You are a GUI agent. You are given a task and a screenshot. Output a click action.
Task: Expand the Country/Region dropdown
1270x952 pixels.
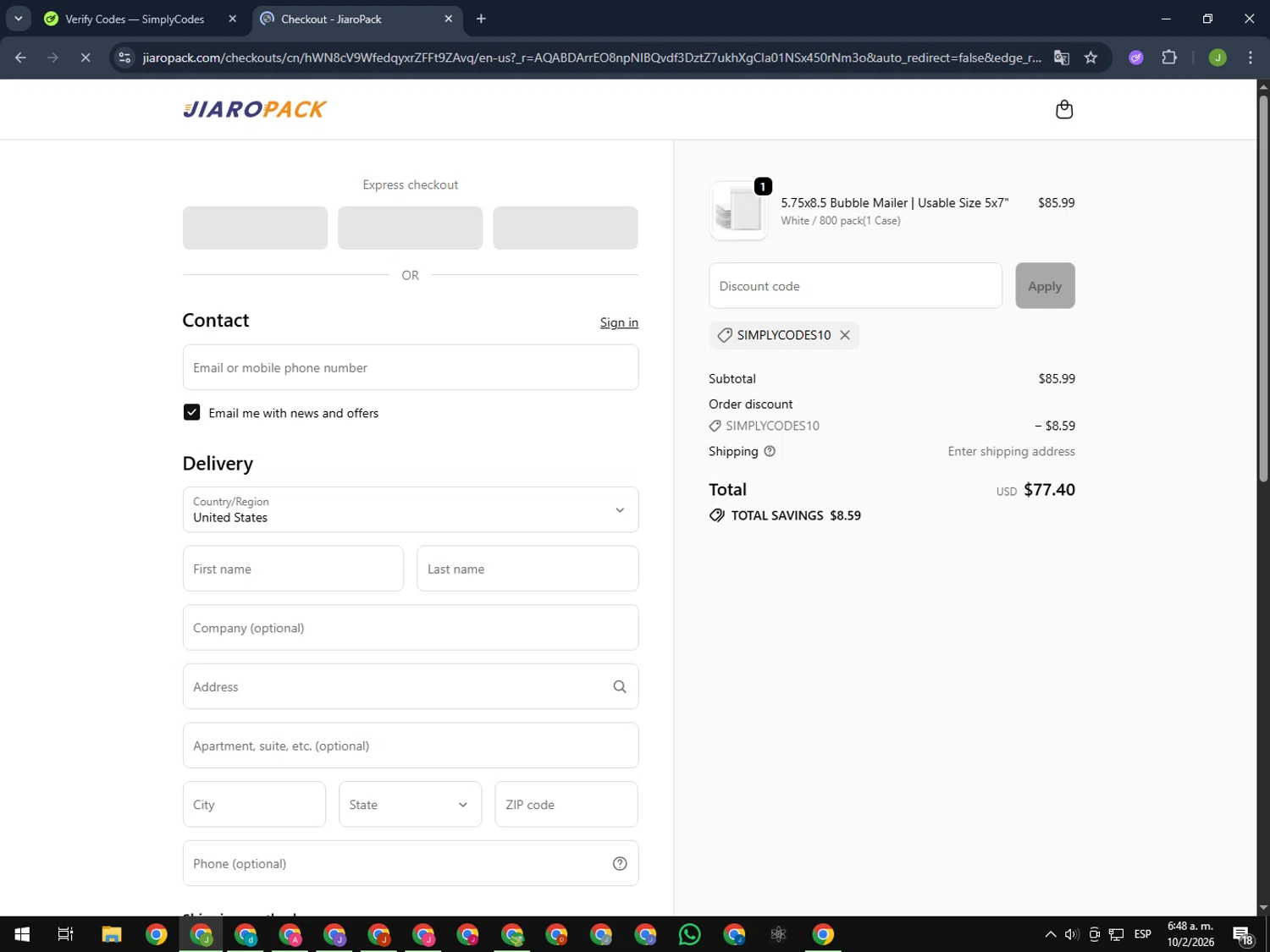click(411, 509)
